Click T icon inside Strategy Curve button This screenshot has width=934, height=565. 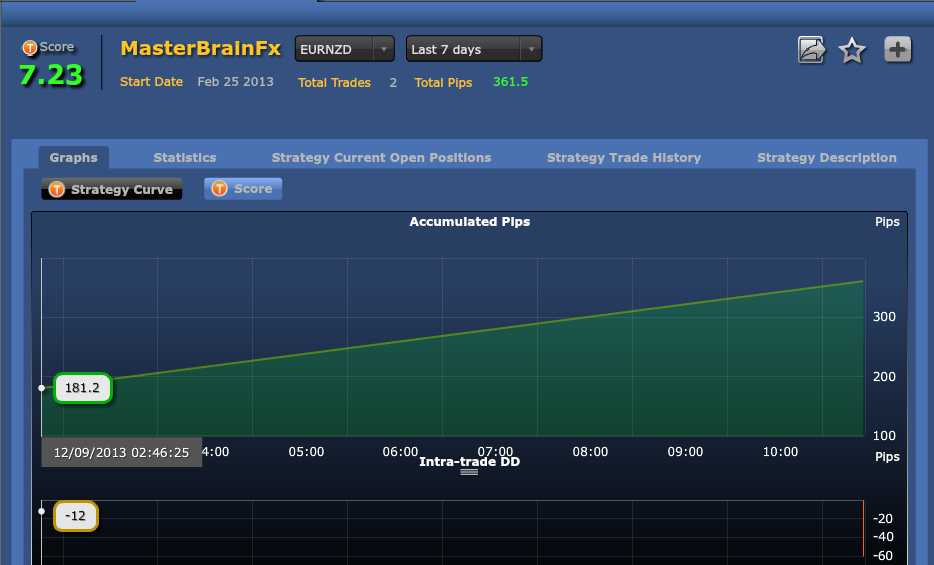(x=57, y=189)
